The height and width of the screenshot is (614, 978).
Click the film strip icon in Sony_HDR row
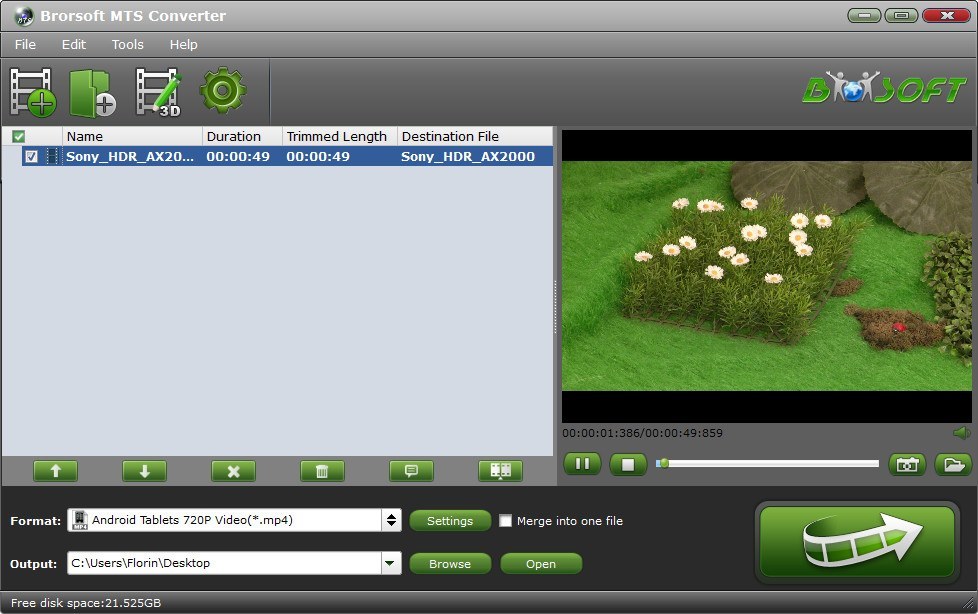pyautogui.click(x=52, y=157)
